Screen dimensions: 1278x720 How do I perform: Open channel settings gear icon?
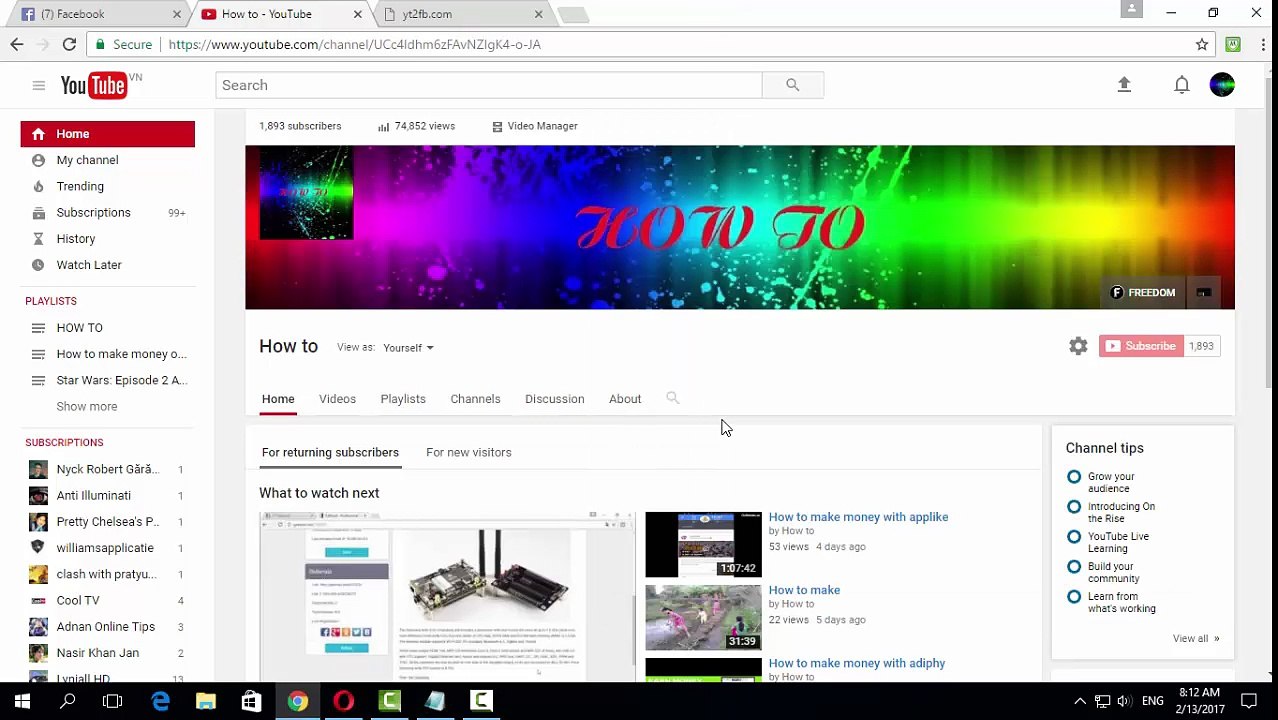[x=1078, y=346]
